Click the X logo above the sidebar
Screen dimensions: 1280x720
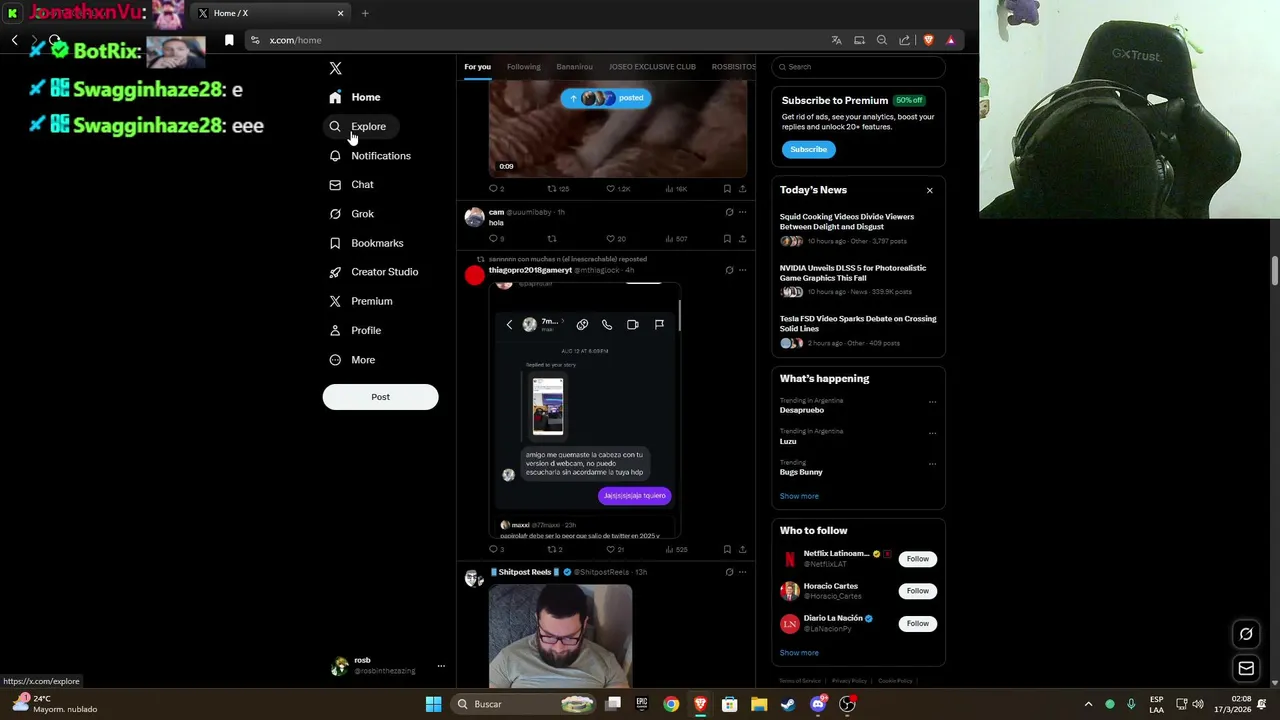pos(335,68)
